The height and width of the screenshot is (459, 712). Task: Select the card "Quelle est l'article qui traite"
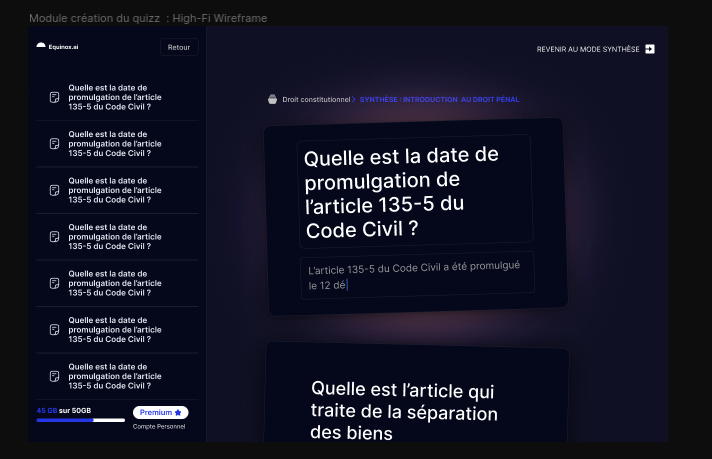(x=416, y=392)
